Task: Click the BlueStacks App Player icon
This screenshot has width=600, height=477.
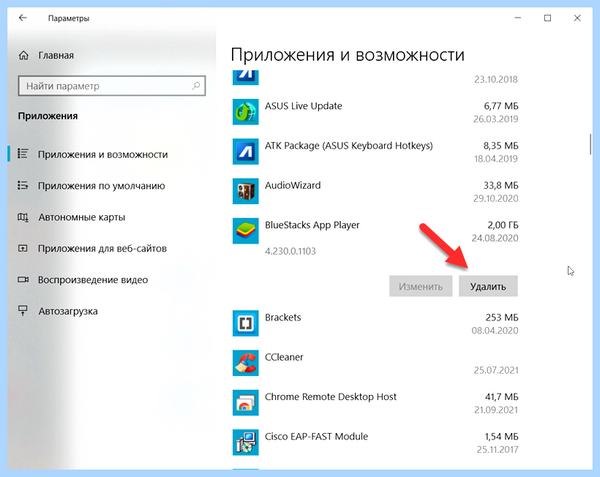Action: [245, 231]
